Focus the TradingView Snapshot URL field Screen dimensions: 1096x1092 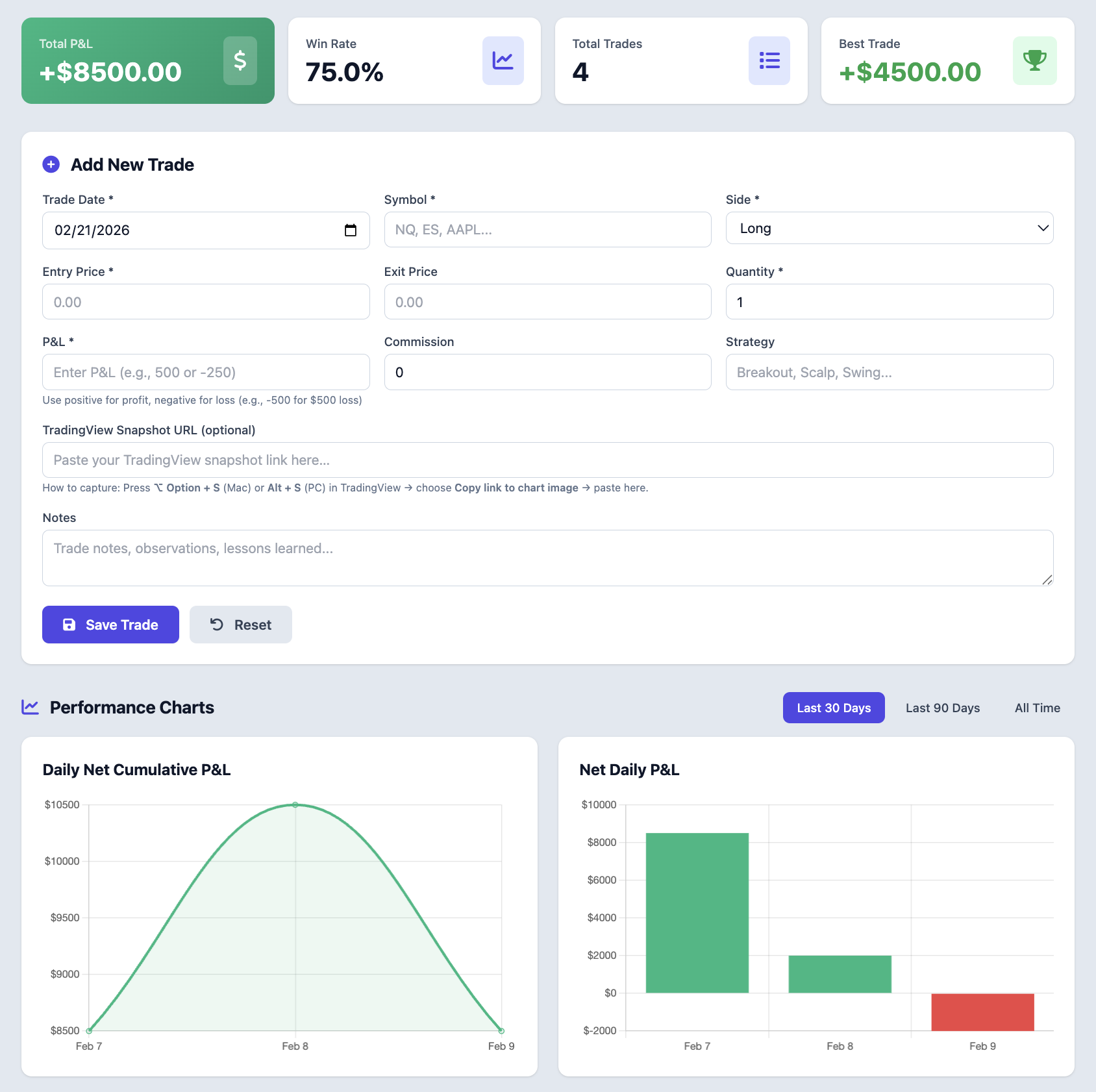tap(548, 460)
